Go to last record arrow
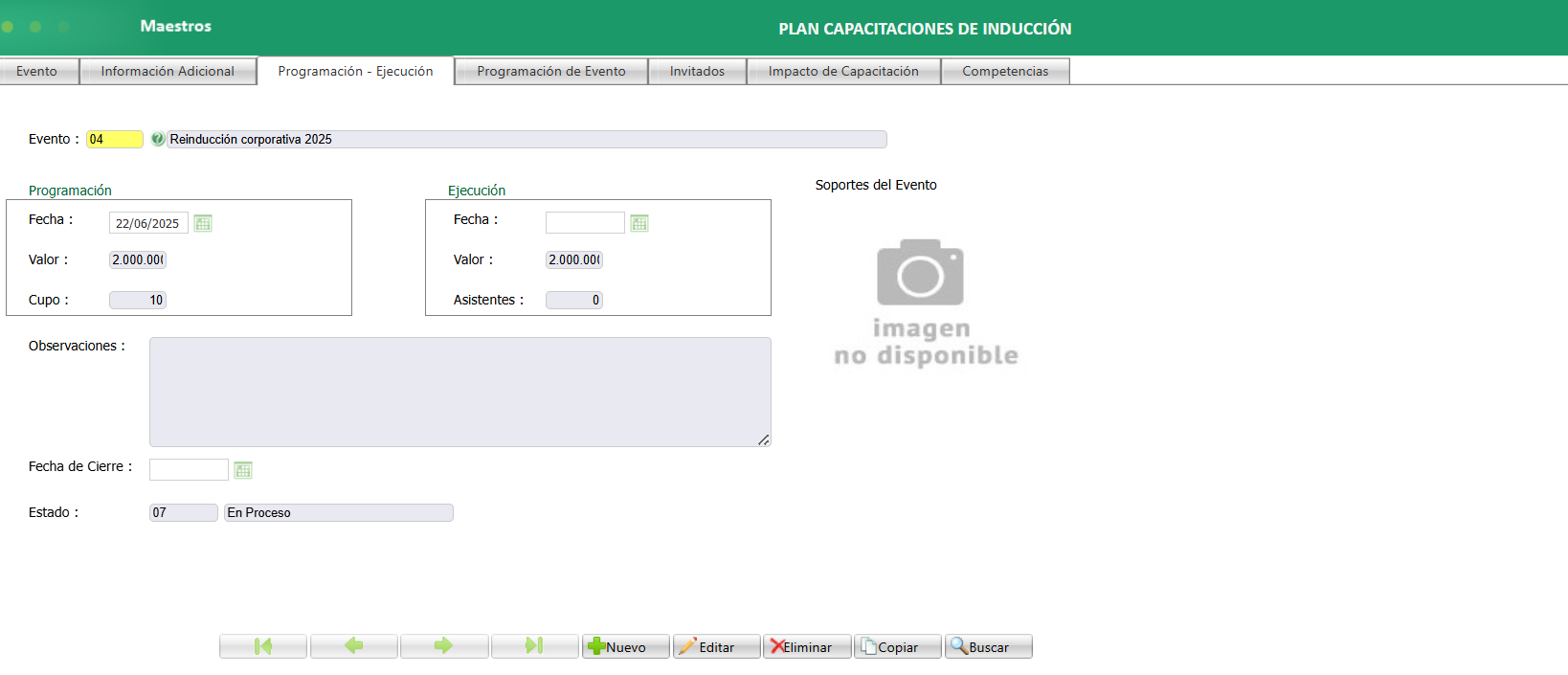 [535, 646]
